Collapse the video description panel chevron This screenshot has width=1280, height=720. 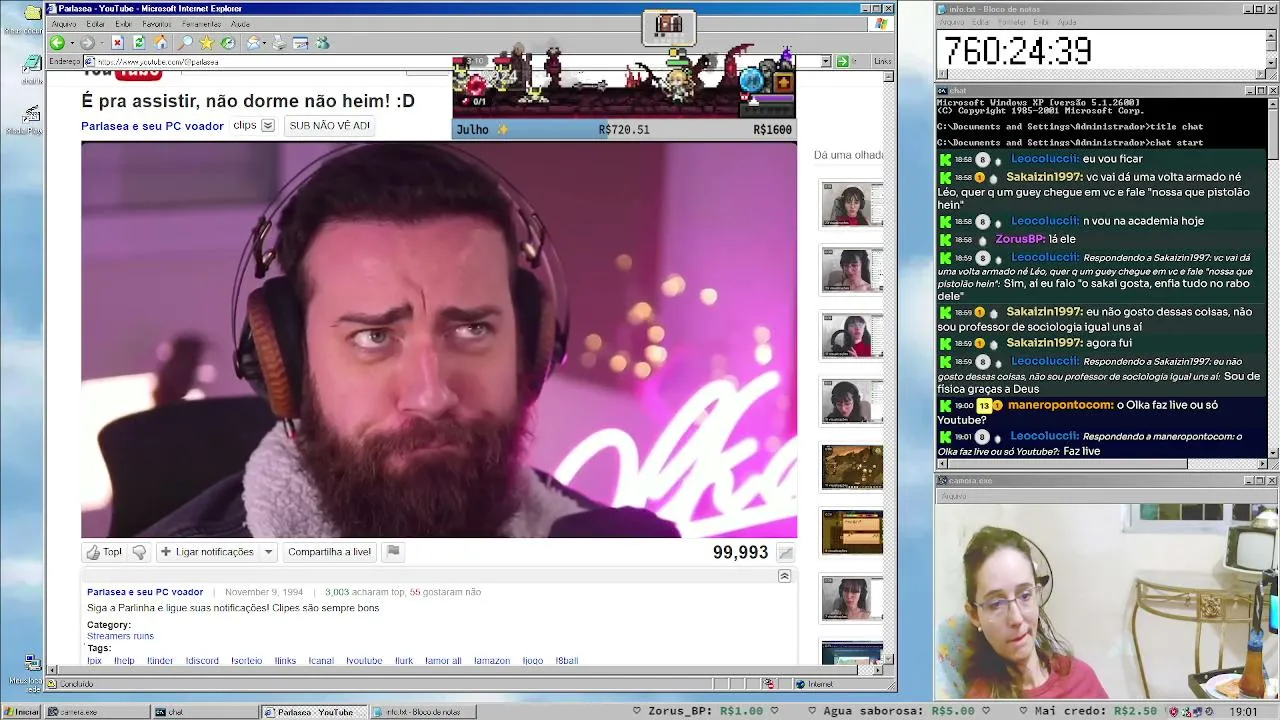coord(784,576)
